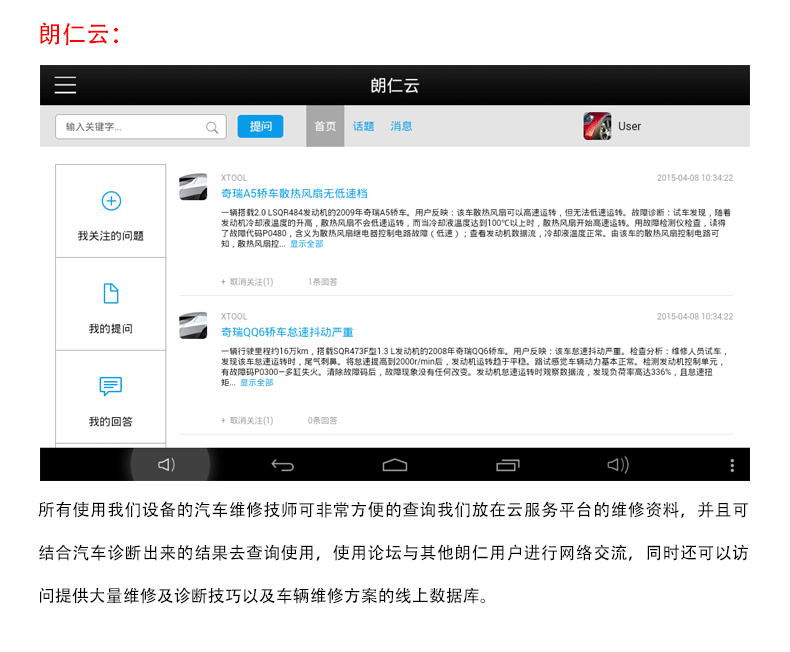Image resolution: width=790 pixels, height=652 pixels.
Task: Click the 朗仁云 title in top bar
Action: click(395, 86)
